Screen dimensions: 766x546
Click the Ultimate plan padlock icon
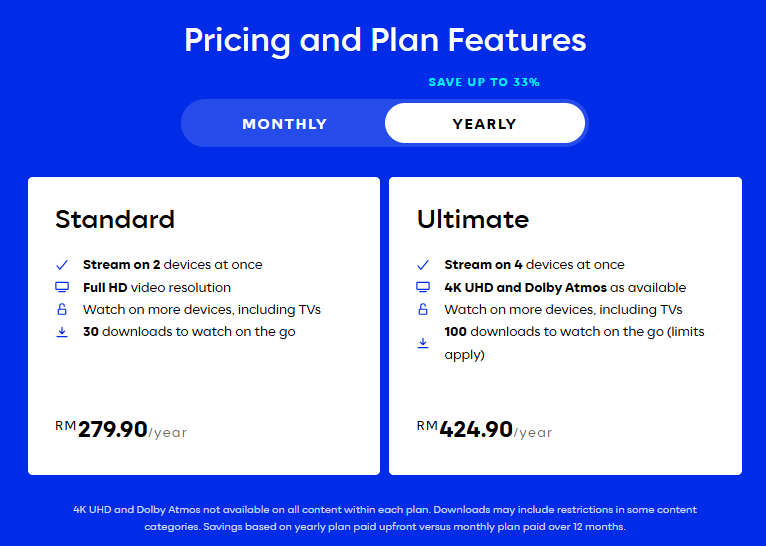pyautogui.click(x=423, y=309)
